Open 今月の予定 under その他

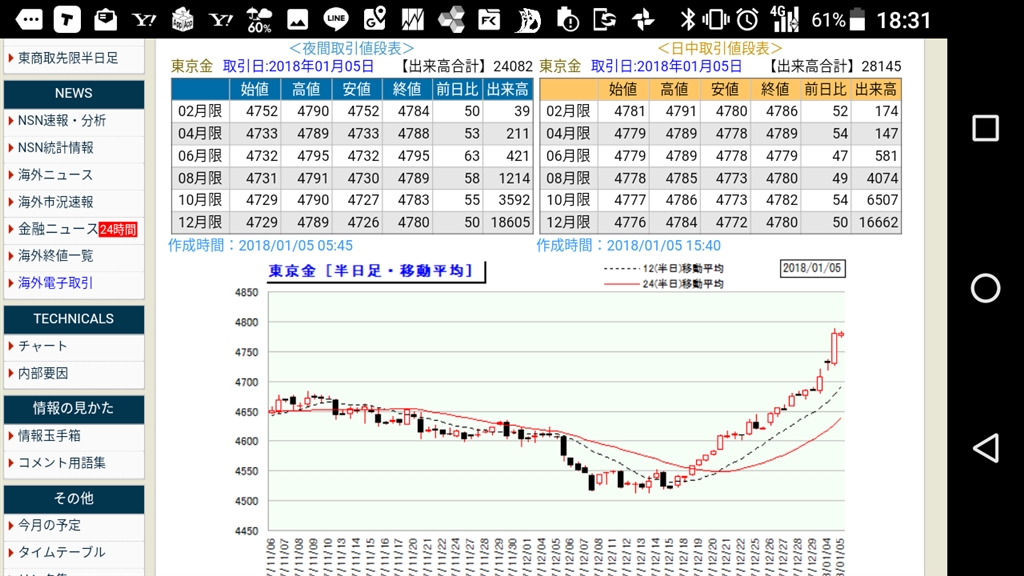point(49,525)
